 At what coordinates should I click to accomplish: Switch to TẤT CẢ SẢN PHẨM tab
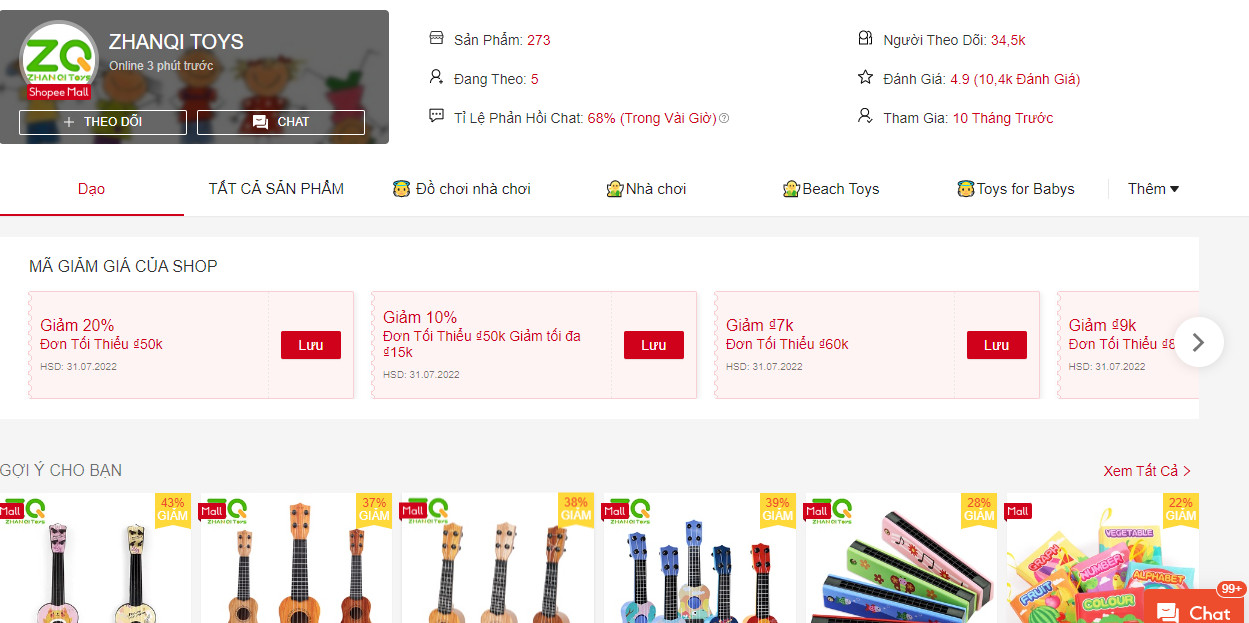pyautogui.click(x=276, y=189)
